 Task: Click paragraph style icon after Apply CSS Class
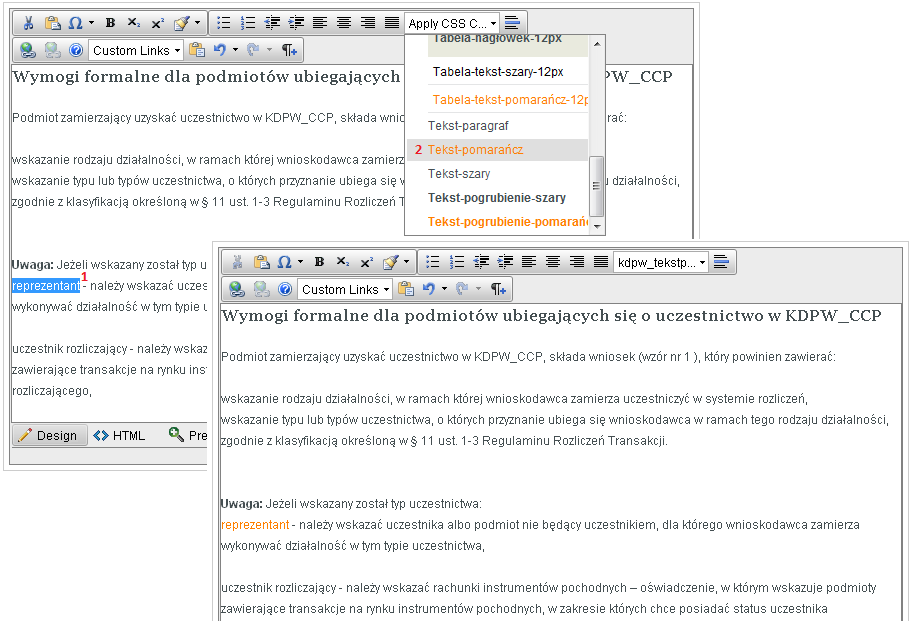pyautogui.click(x=512, y=23)
